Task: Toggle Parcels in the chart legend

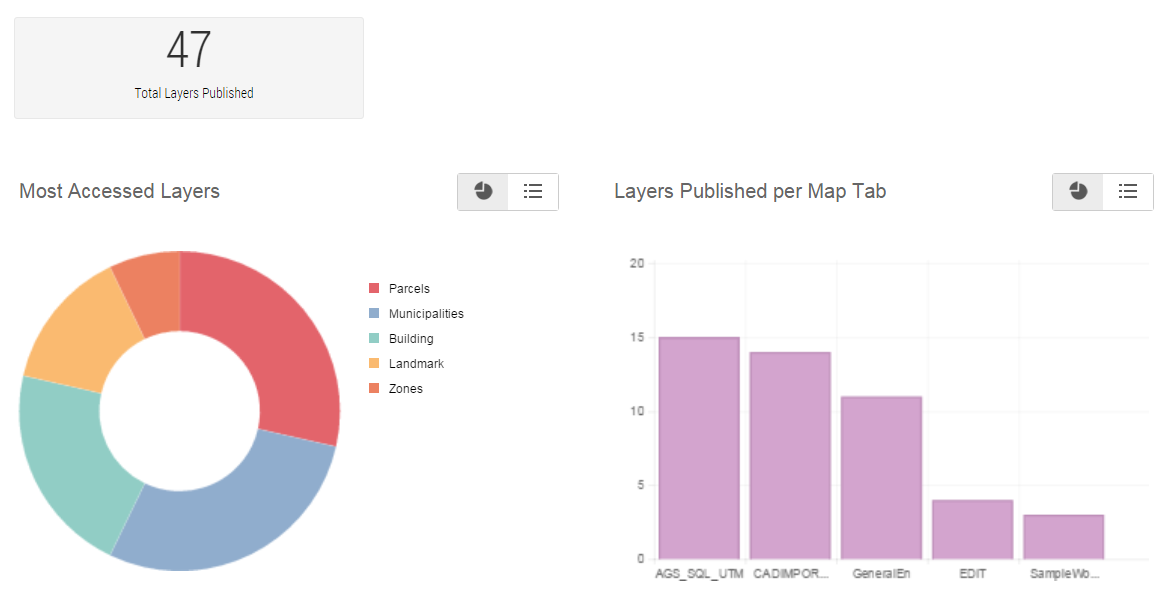Action: 409,289
